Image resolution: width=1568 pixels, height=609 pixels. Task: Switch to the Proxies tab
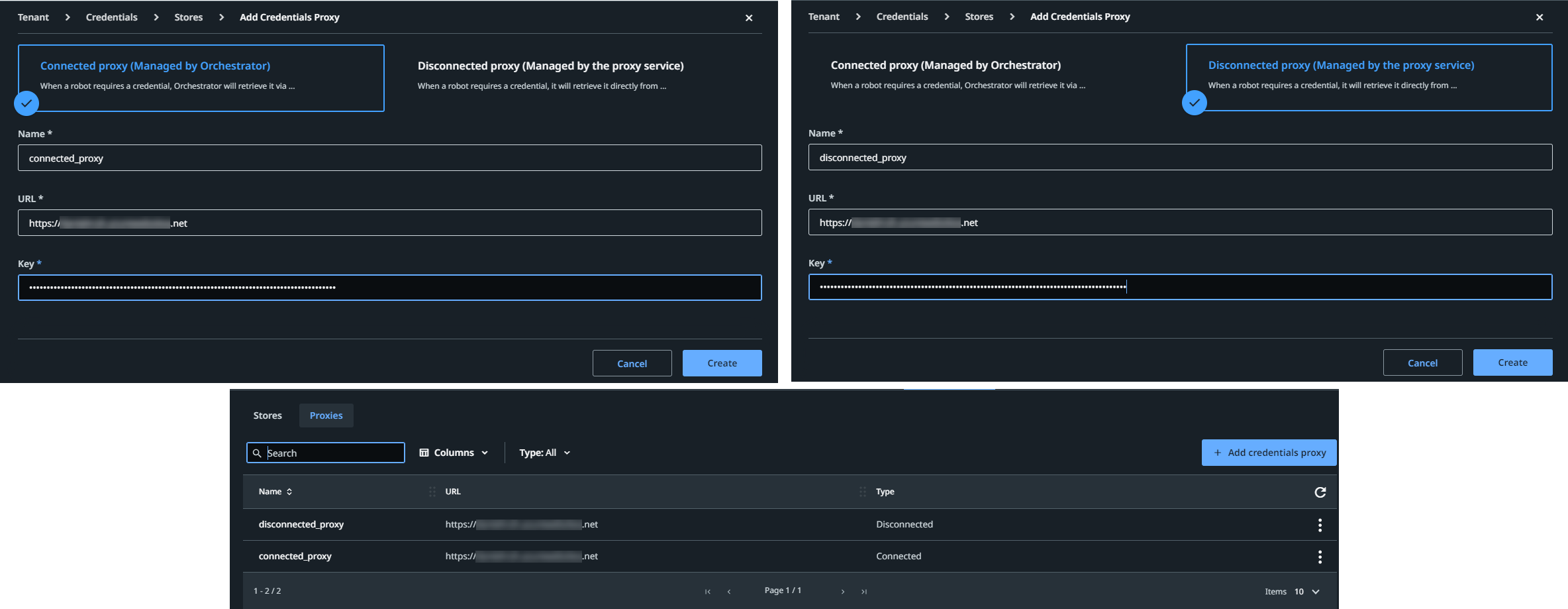[326, 415]
